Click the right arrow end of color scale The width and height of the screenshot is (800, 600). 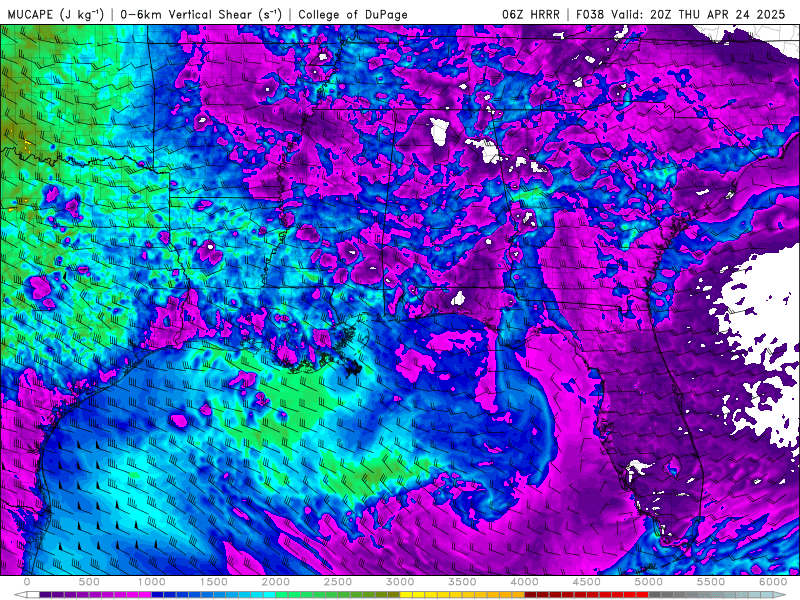780,595
